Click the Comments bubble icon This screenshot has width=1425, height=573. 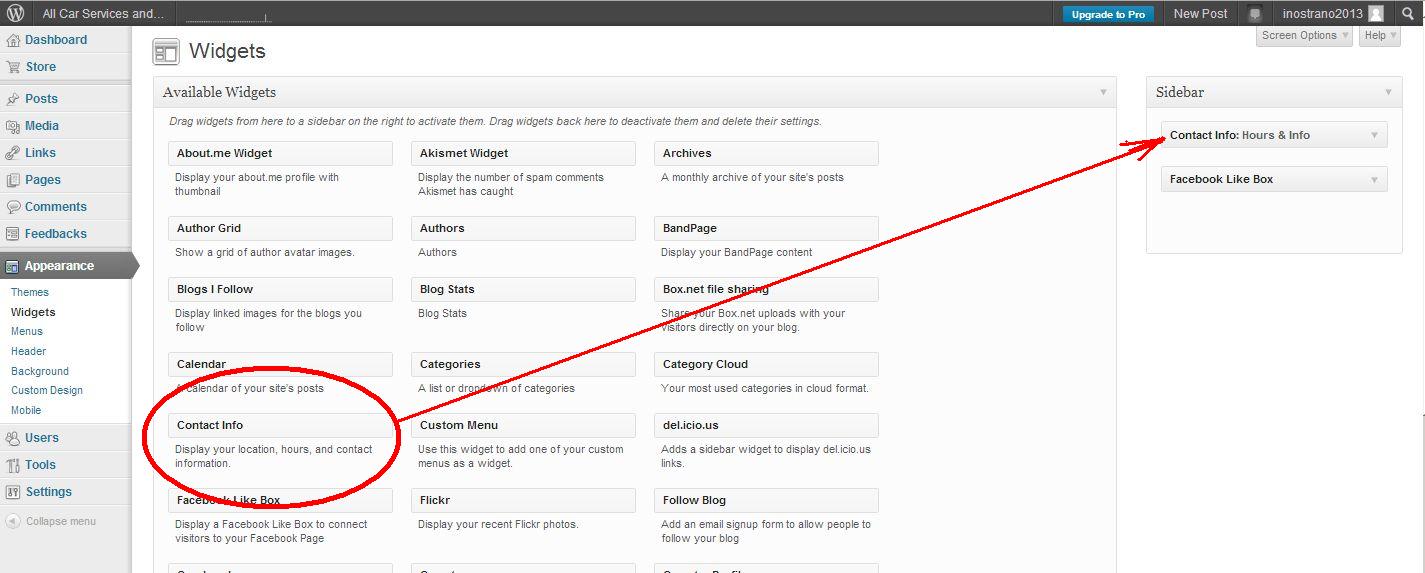(13, 207)
